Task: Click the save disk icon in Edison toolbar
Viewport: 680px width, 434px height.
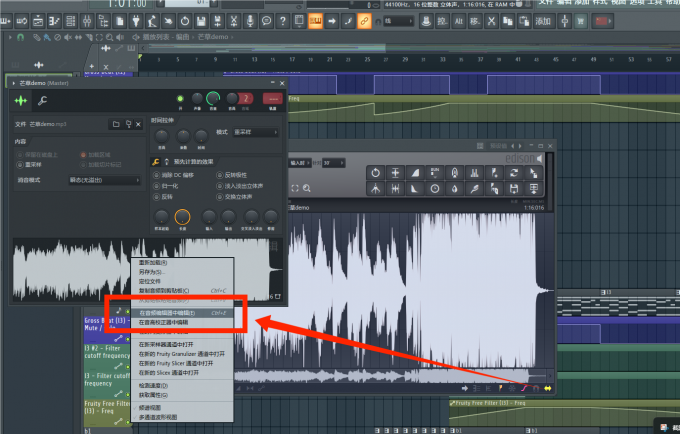Action: 513,188
